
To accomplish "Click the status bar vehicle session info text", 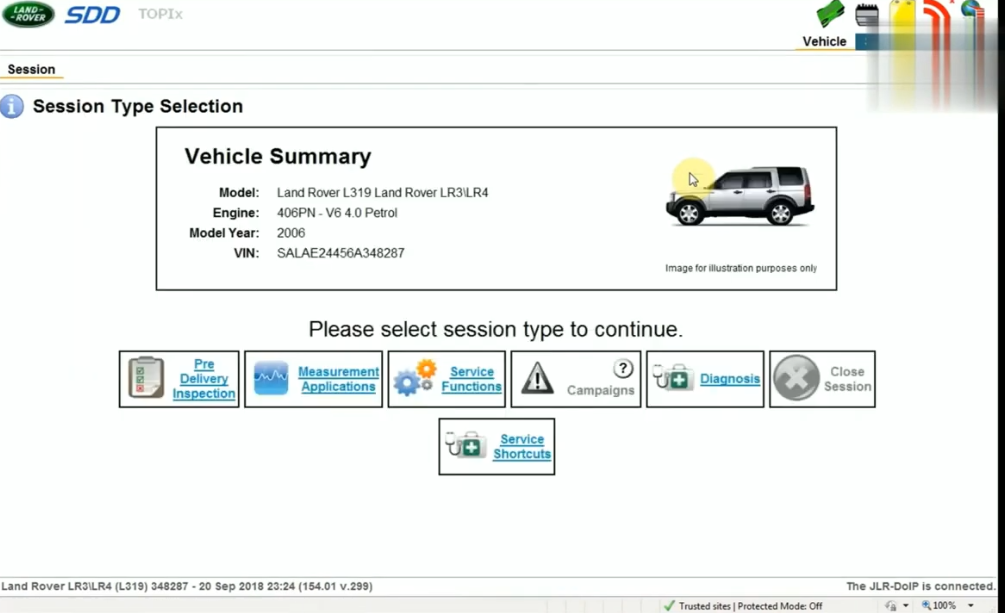I will point(187,586).
